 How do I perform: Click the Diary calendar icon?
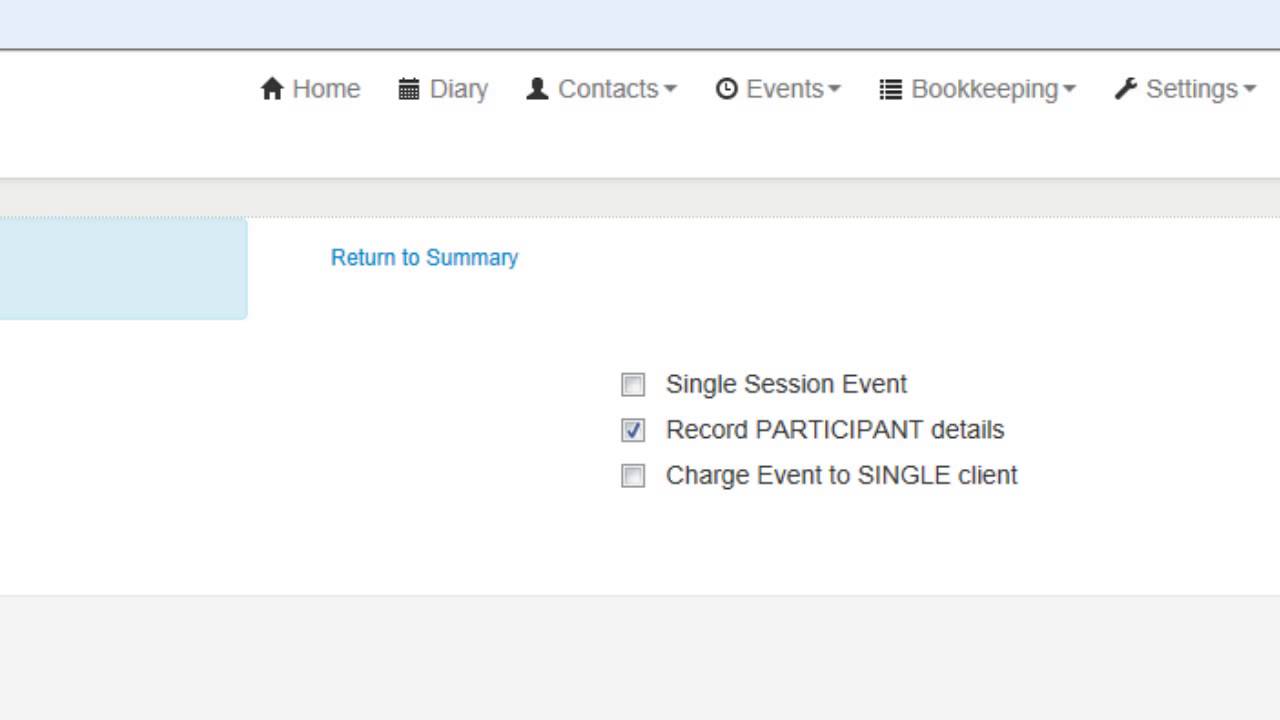click(x=408, y=89)
